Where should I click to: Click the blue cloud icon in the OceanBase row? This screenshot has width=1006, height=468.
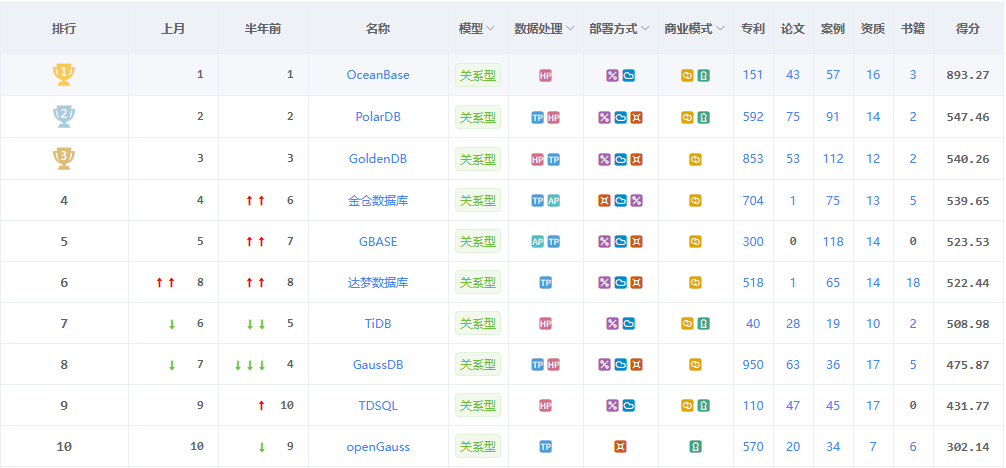click(629, 75)
